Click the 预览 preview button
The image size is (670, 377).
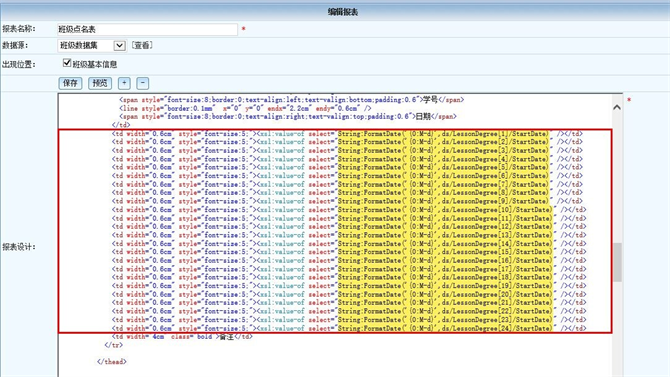(x=100, y=83)
